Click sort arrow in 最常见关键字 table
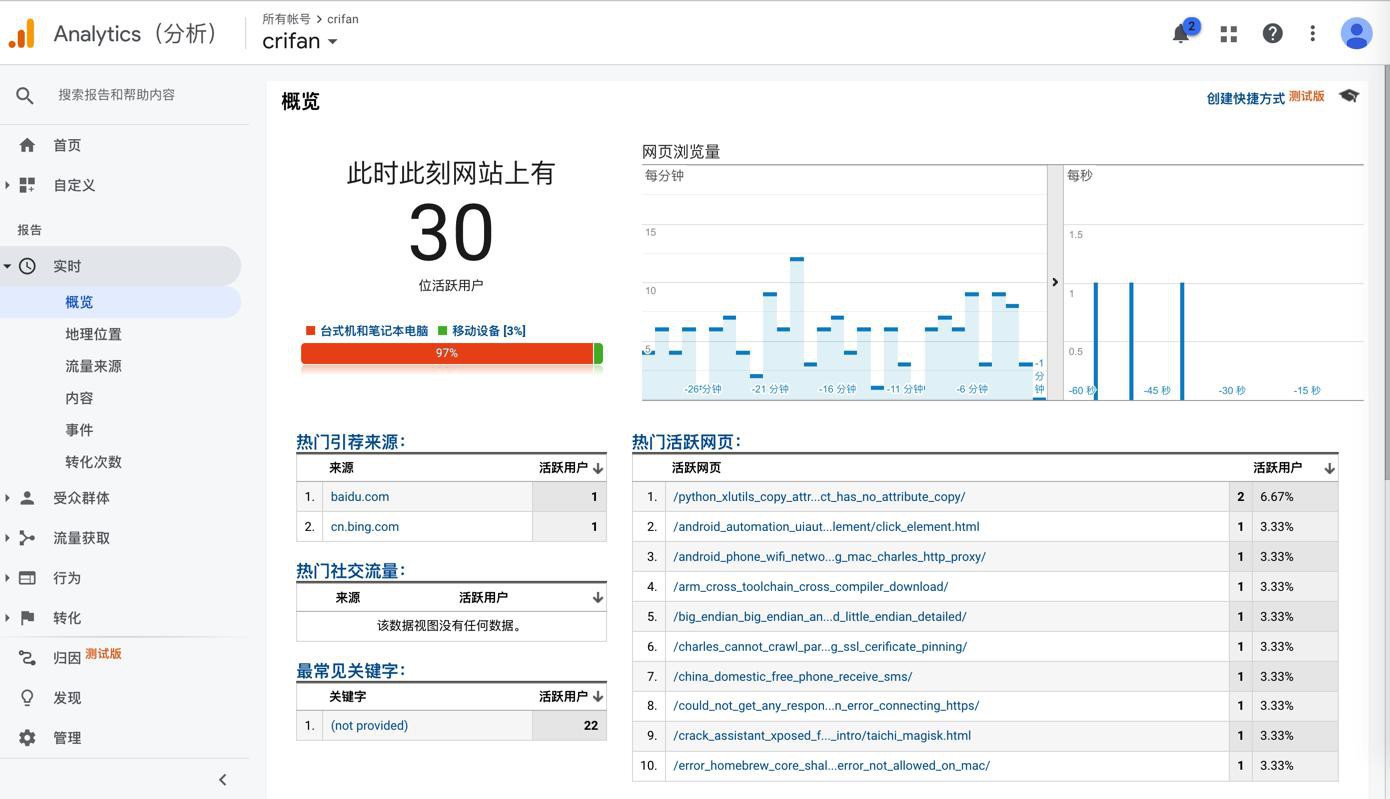This screenshot has width=1390, height=799. (598, 697)
